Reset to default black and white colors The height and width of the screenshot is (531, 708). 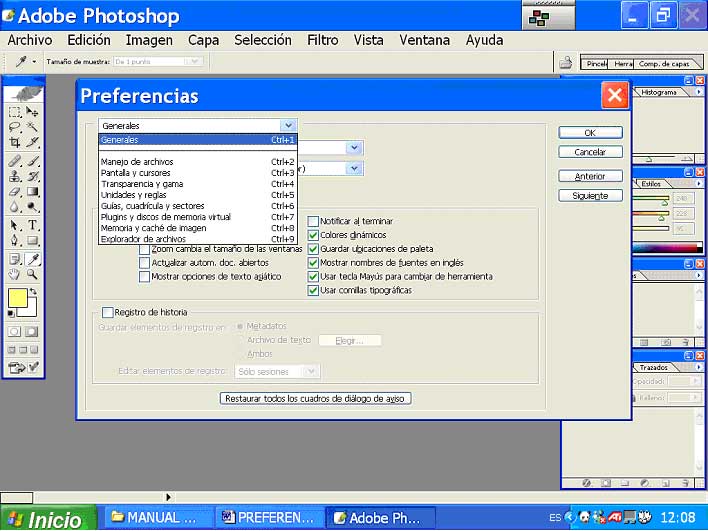click(11, 313)
